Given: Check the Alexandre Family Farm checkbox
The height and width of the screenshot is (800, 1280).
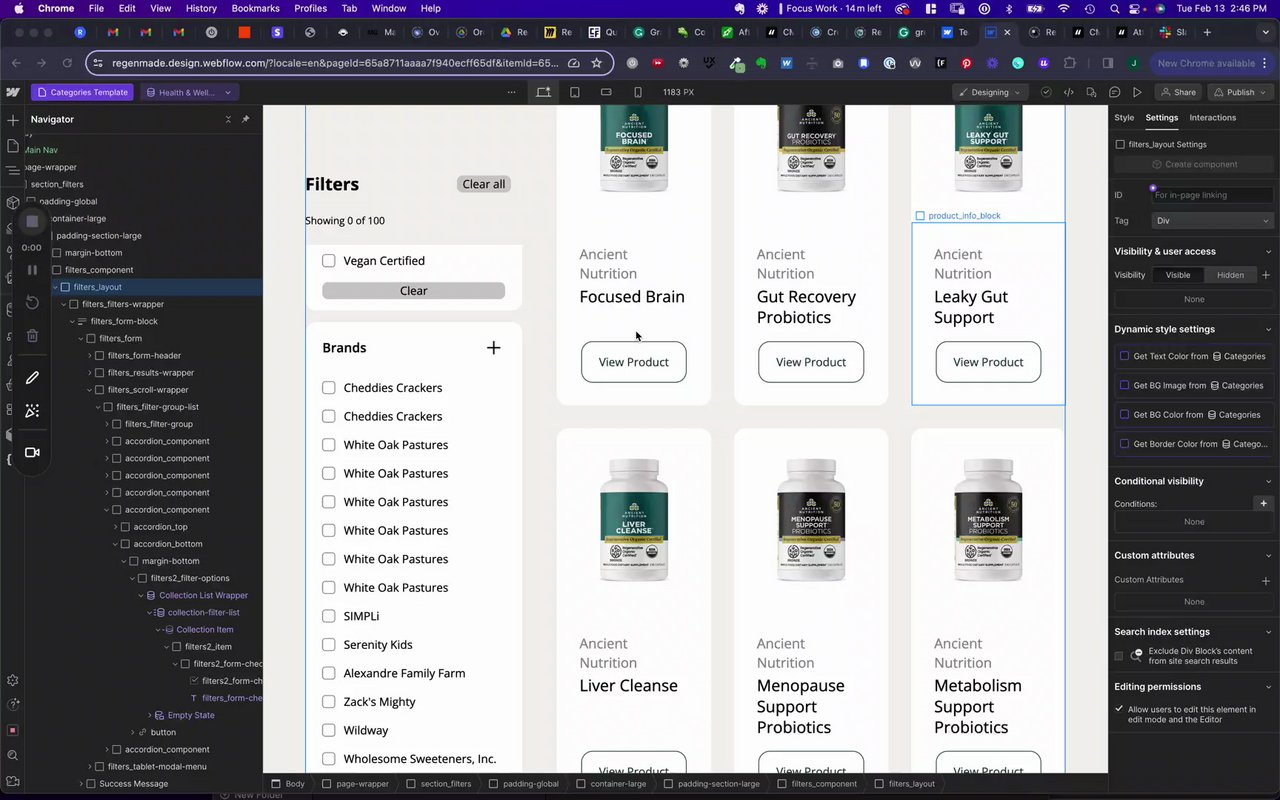Looking at the screenshot, I should tap(328, 673).
